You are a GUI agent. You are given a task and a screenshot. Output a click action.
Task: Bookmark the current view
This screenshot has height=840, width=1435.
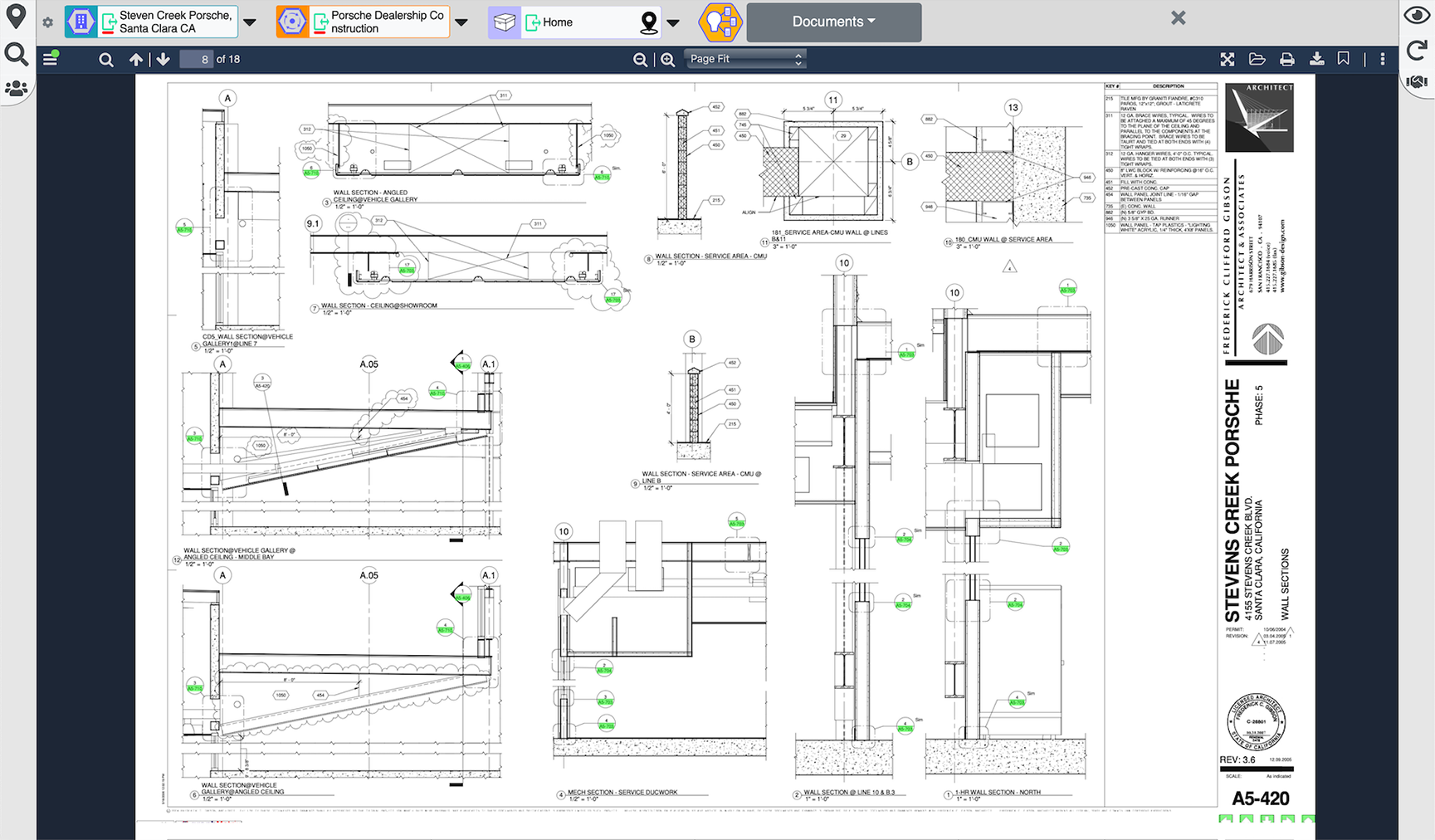[1344, 59]
